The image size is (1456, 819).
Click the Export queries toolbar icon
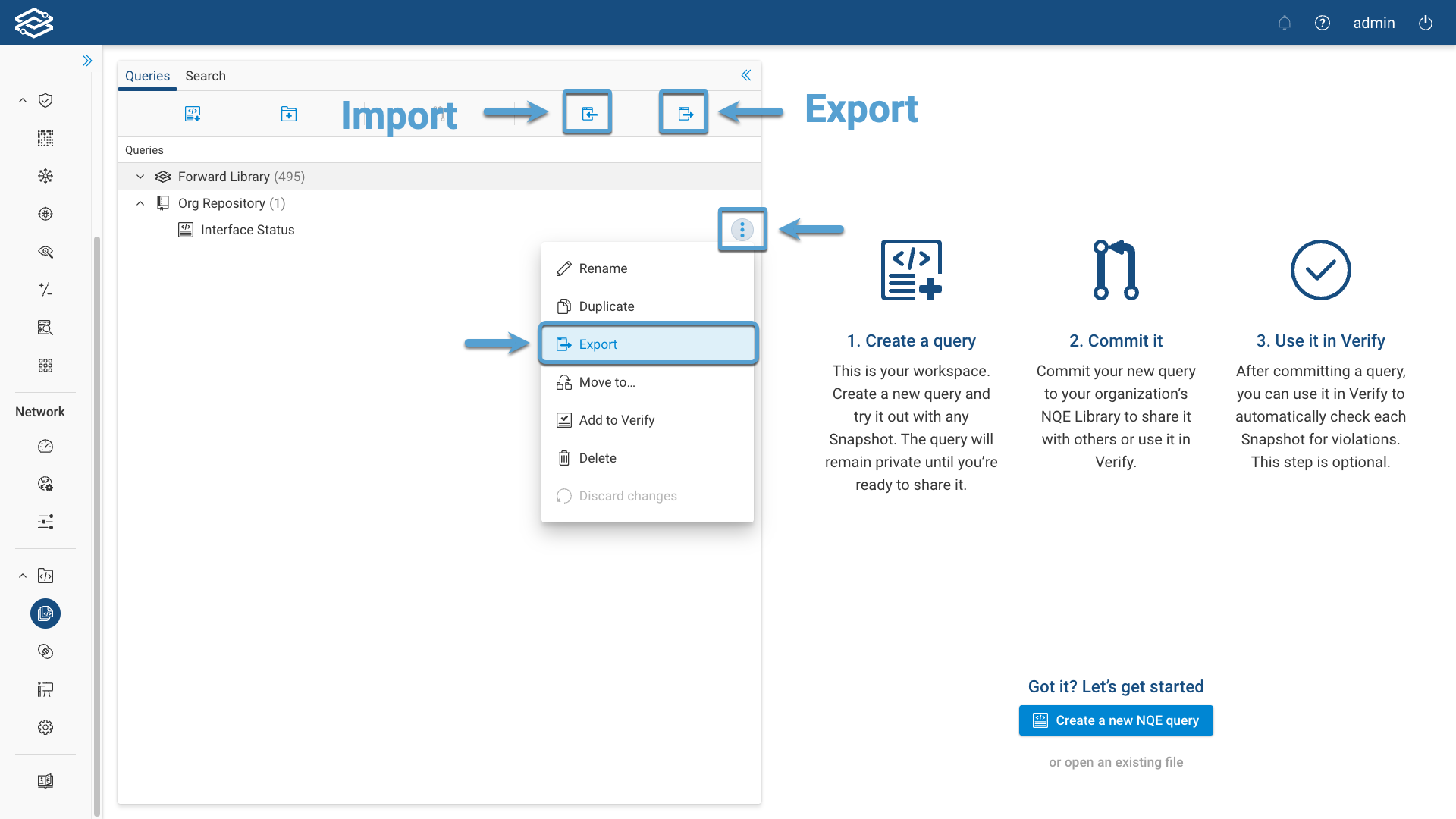point(683,112)
